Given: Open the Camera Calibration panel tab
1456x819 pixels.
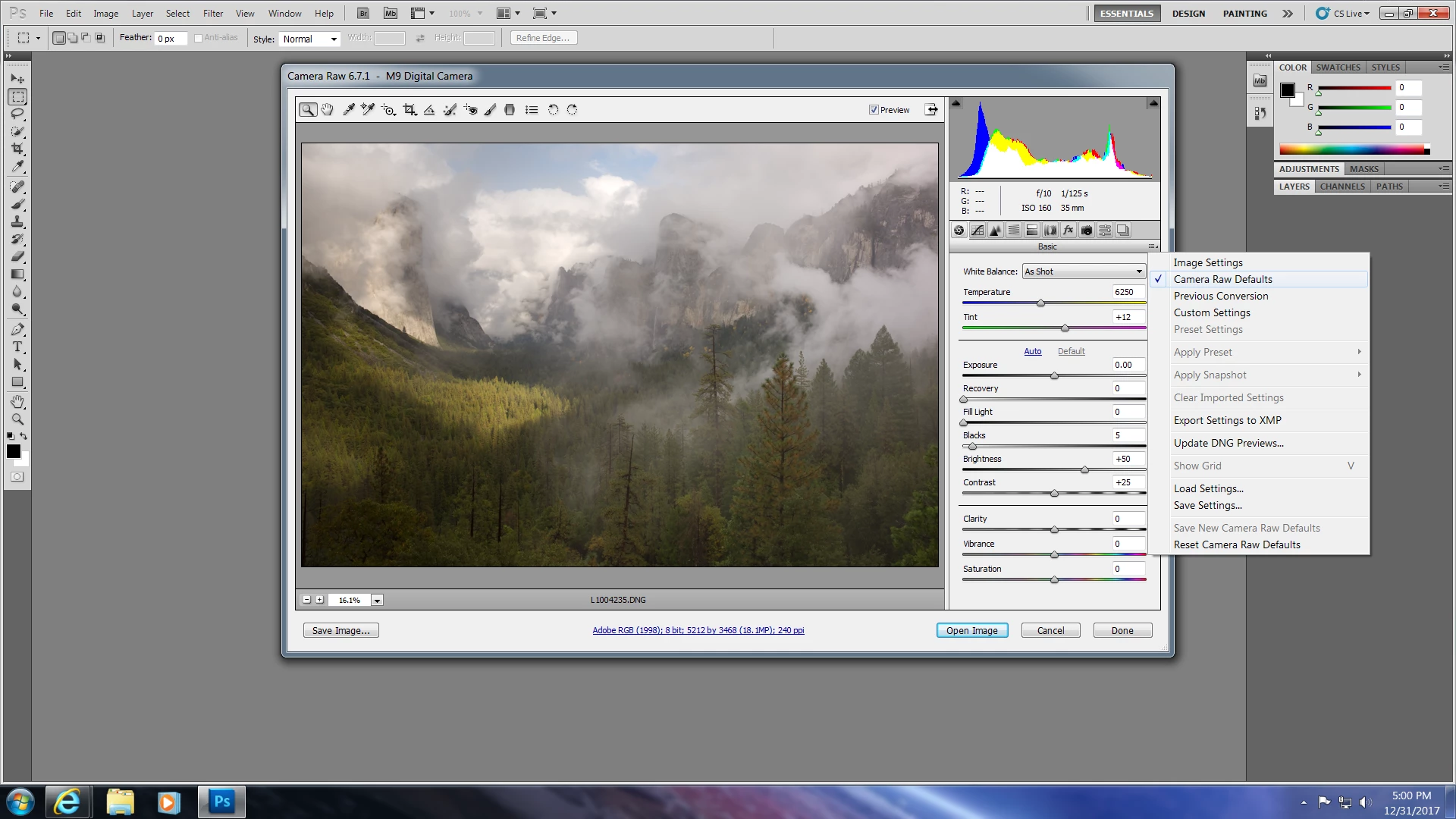Looking at the screenshot, I should 1087,231.
